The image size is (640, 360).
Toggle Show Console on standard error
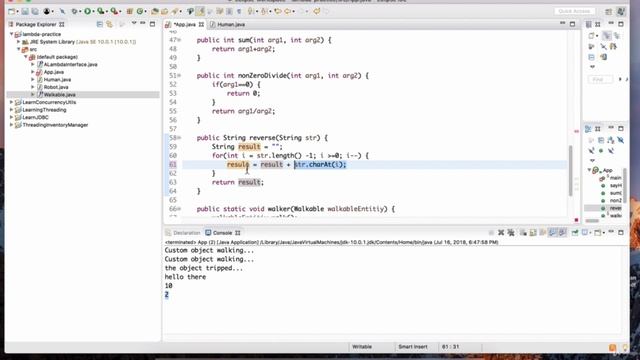pos(562,233)
